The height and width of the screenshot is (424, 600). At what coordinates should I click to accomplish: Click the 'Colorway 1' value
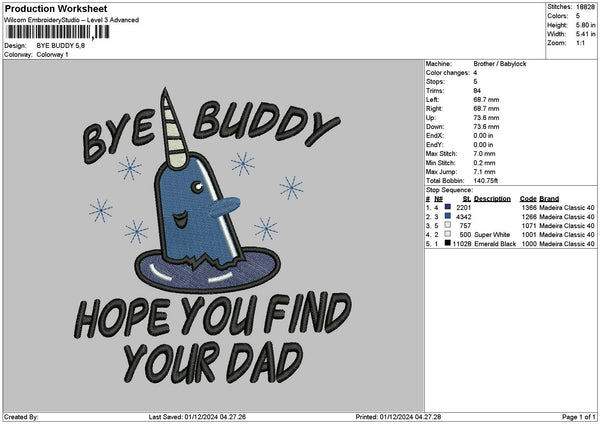point(52,55)
